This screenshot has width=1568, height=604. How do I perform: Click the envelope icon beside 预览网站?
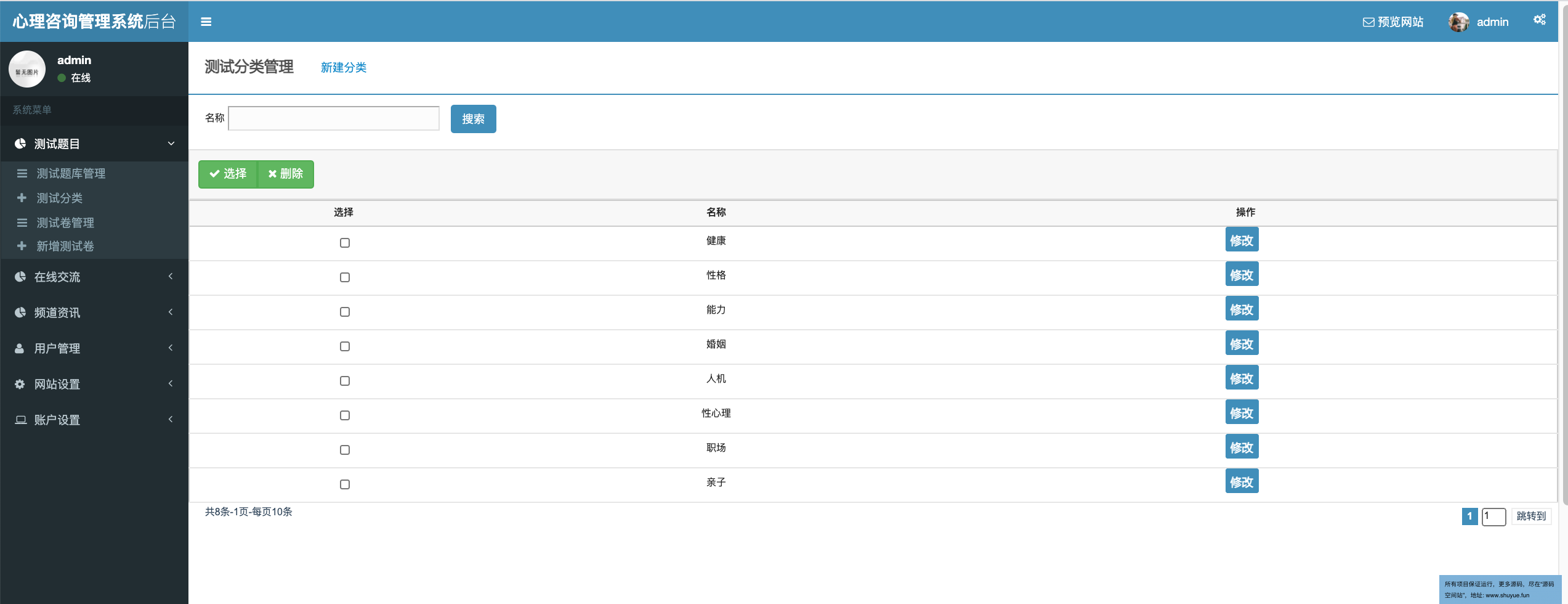[x=1368, y=22]
